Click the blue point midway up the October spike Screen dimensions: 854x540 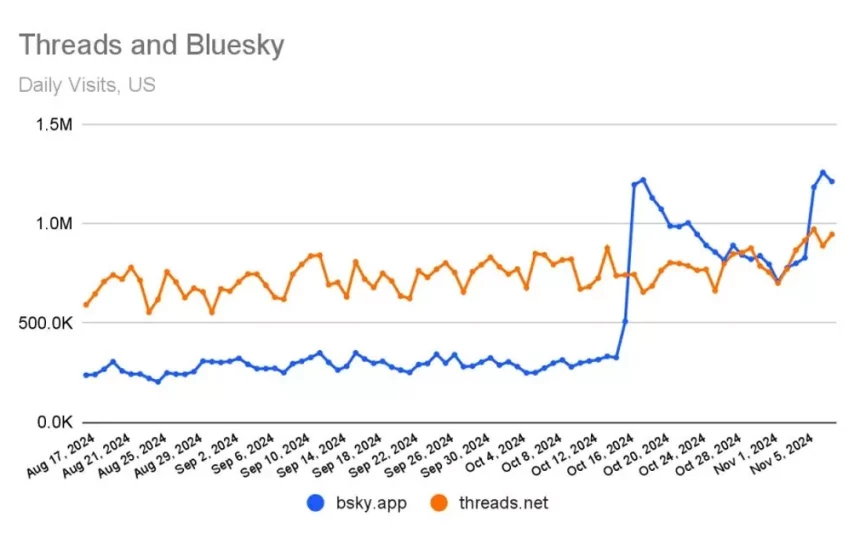click(625, 321)
